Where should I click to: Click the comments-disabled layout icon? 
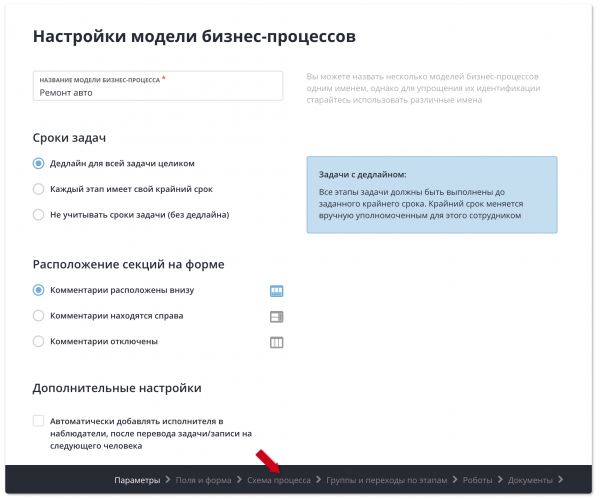click(277, 342)
